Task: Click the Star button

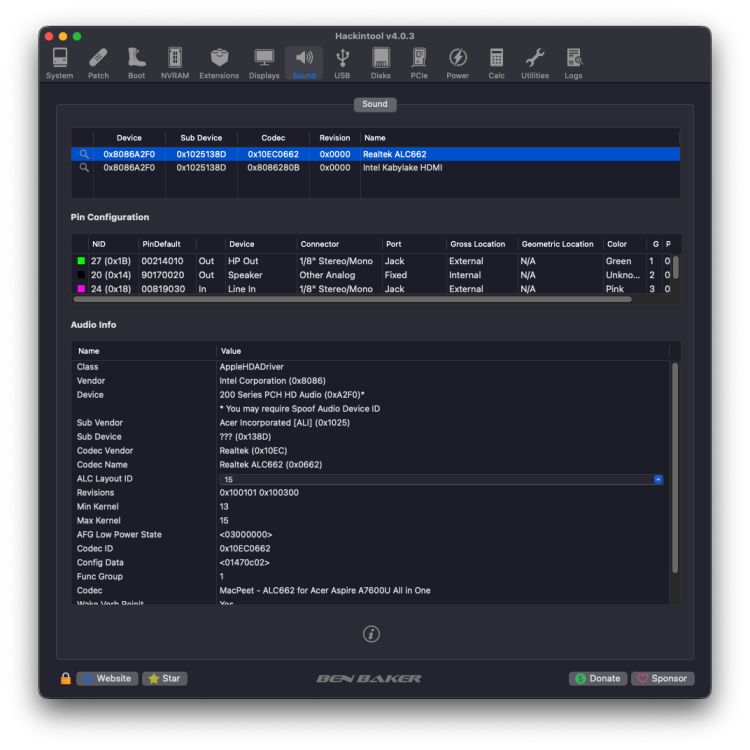Action: click(x=165, y=678)
